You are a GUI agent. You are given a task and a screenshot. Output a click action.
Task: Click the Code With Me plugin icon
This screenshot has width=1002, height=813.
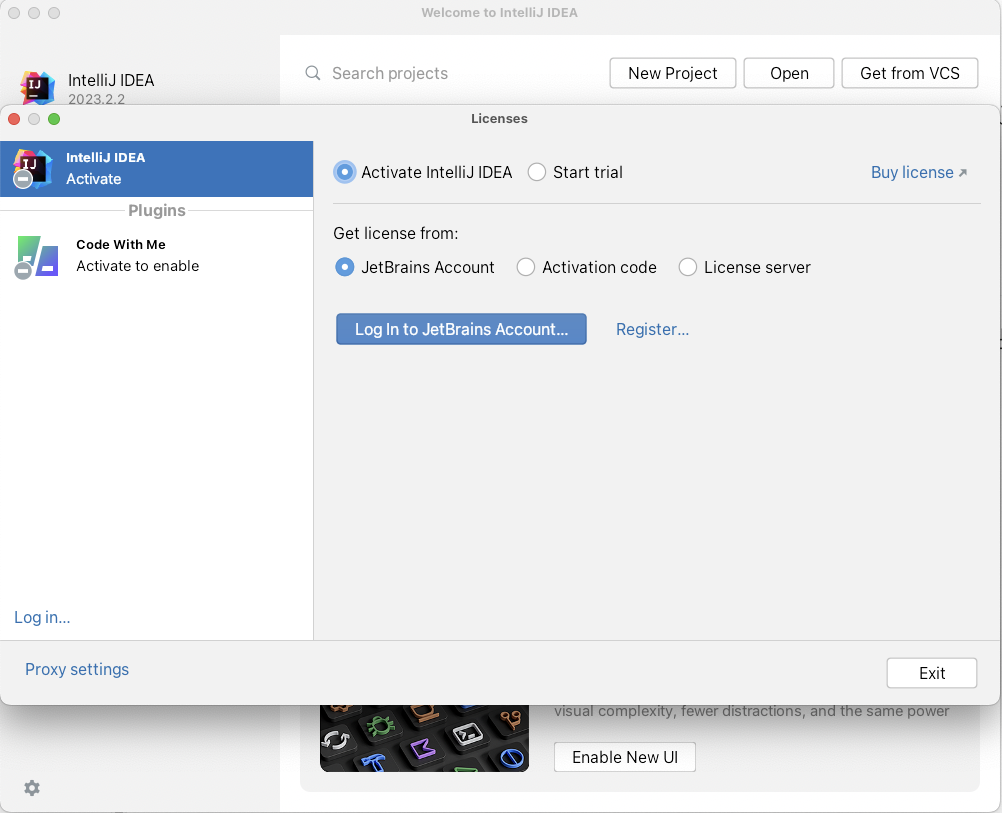[37, 256]
